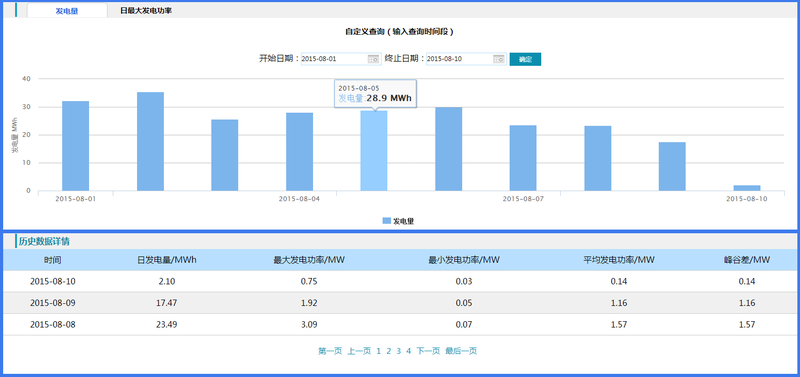This screenshot has width=800, height=377.
Task: Open page 3 in pagination
Action: pos(398,351)
